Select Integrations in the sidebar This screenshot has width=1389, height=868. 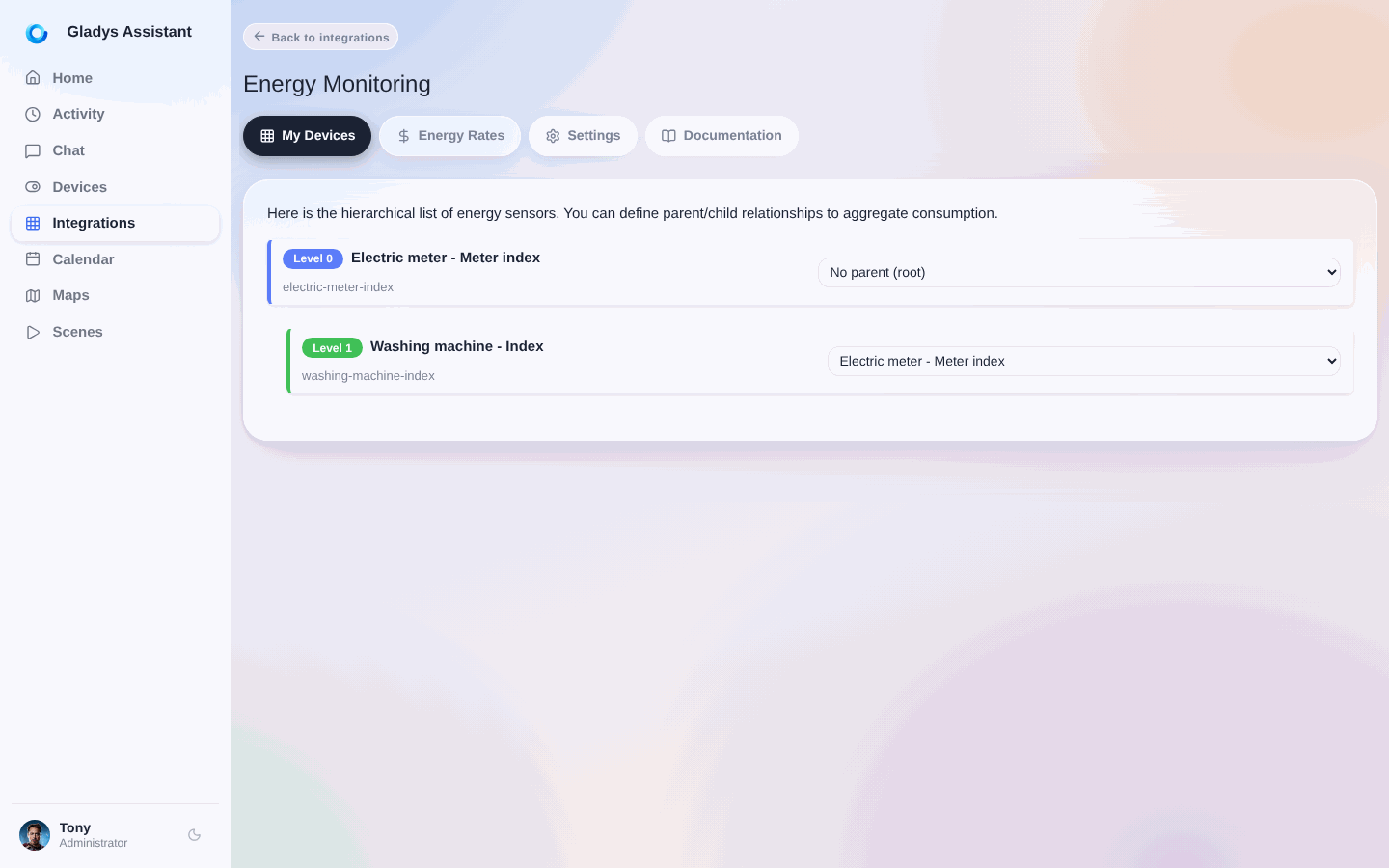click(115, 223)
